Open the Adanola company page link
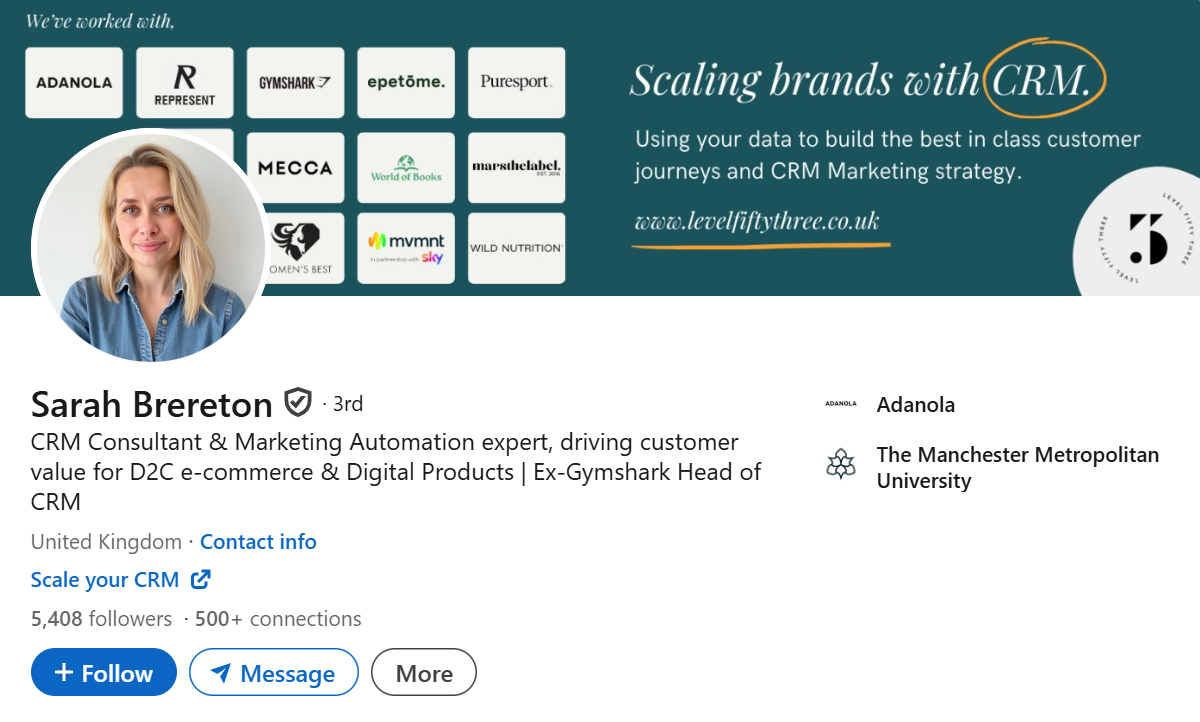Viewport: 1200px width, 722px height. [x=916, y=404]
